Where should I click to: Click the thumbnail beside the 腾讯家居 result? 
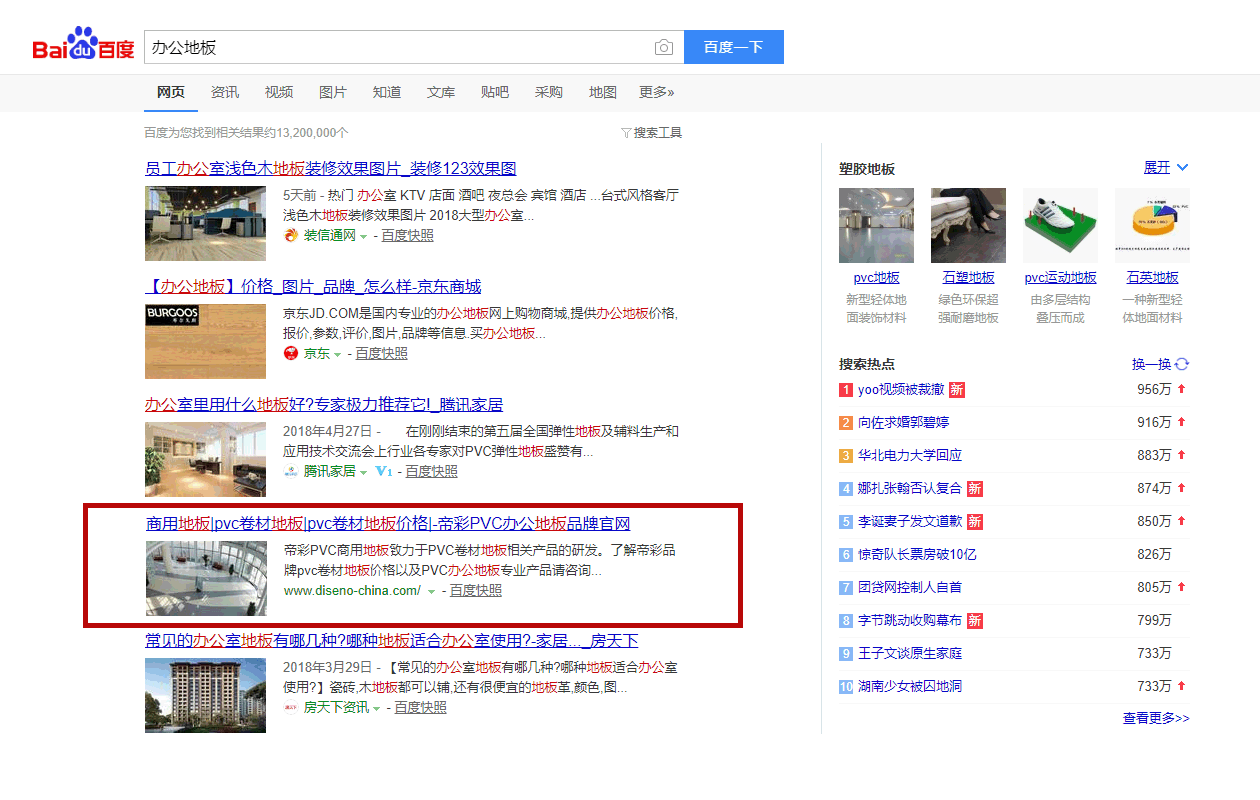tap(205, 459)
